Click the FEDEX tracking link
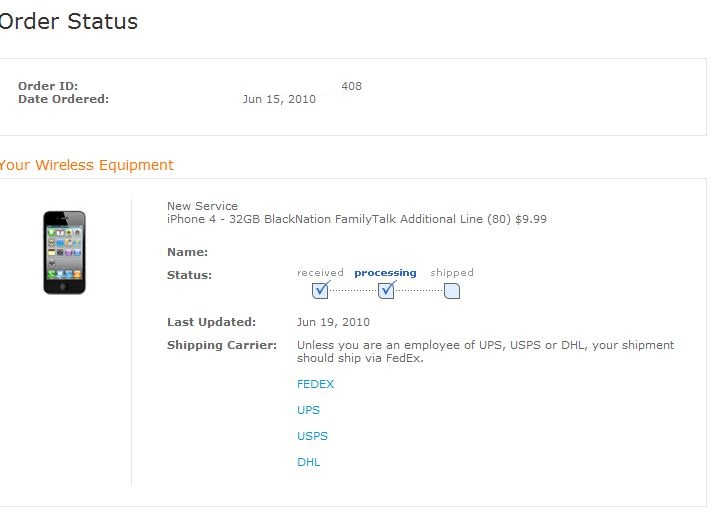The height and width of the screenshot is (519, 717). pos(315,384)
